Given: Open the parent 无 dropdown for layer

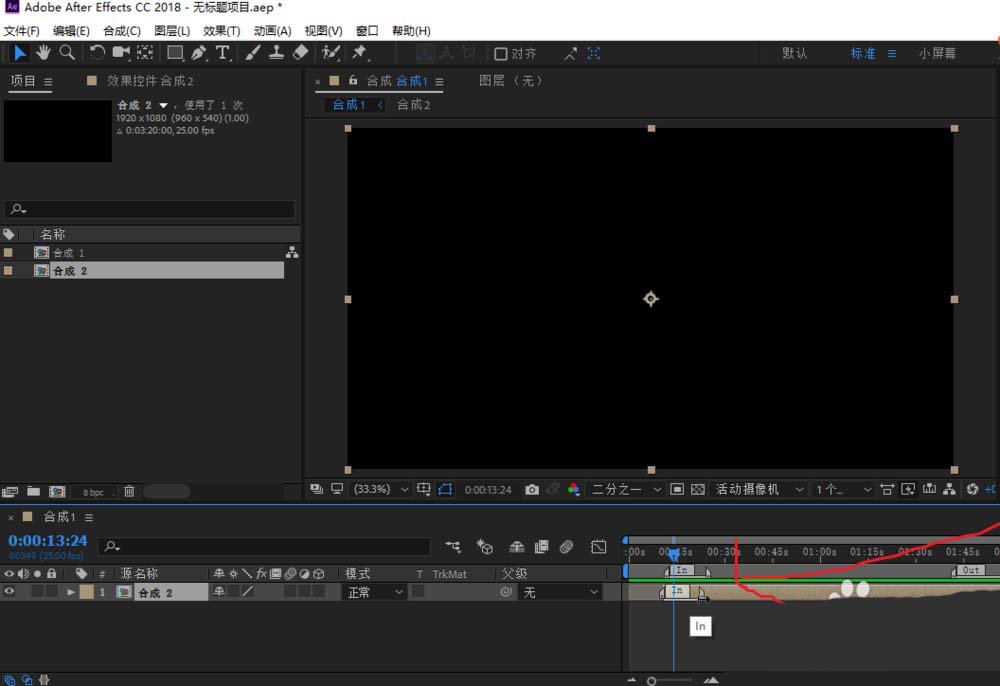Looking at the screenshot, I should click(561, 592).
